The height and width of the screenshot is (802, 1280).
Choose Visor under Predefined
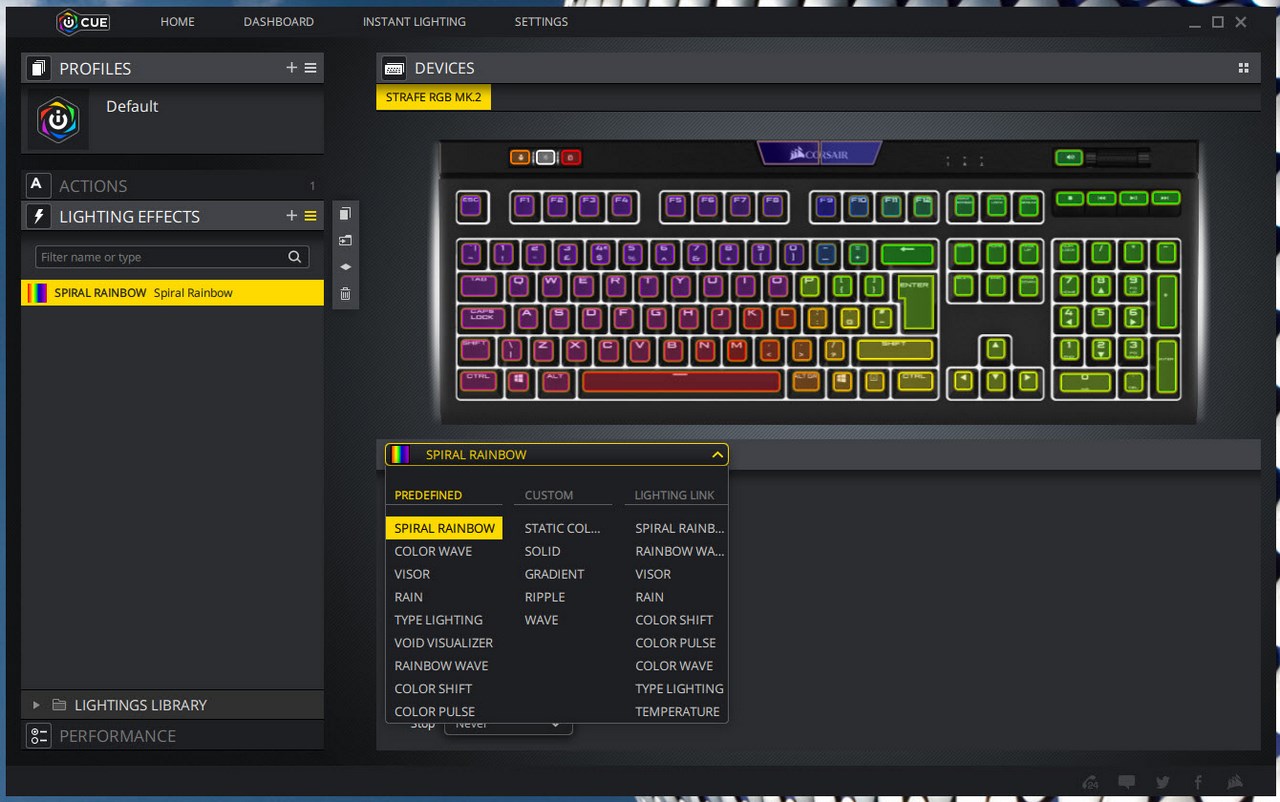pyautogui.click(x=412, y=574)
